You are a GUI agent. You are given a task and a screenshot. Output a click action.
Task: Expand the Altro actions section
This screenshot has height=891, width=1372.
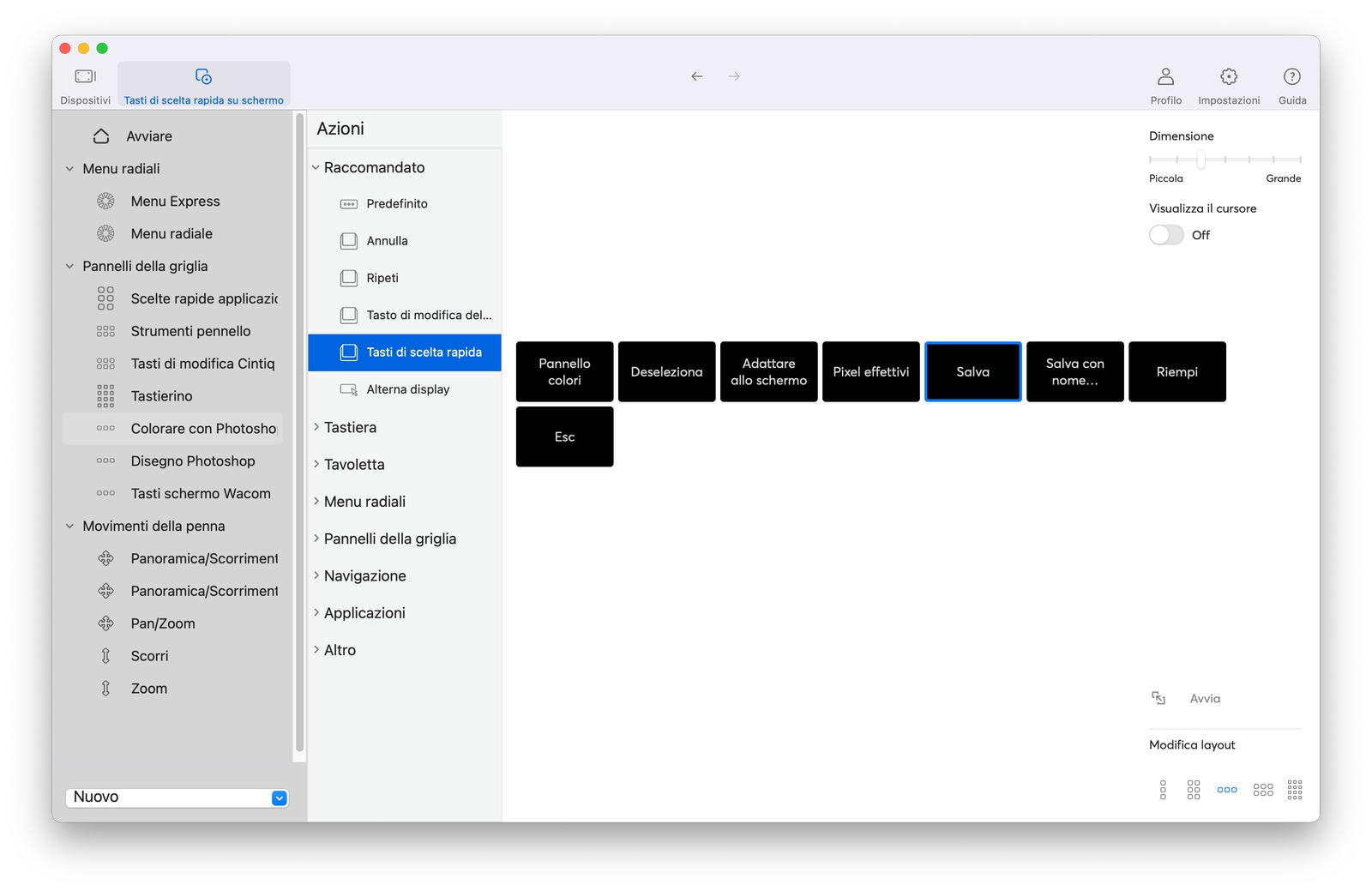[x=316, y=649]
